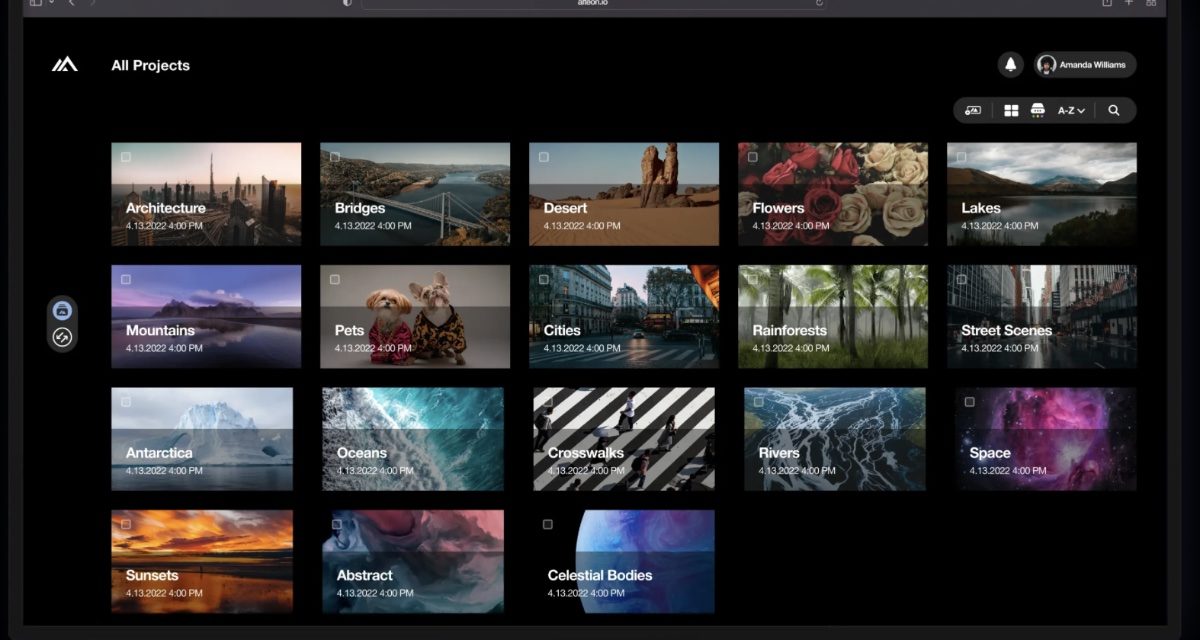Select the projects gallery sidebar icon
Image resolution: width=1200 pixels, height=640 pixels.
pos(62,310)
